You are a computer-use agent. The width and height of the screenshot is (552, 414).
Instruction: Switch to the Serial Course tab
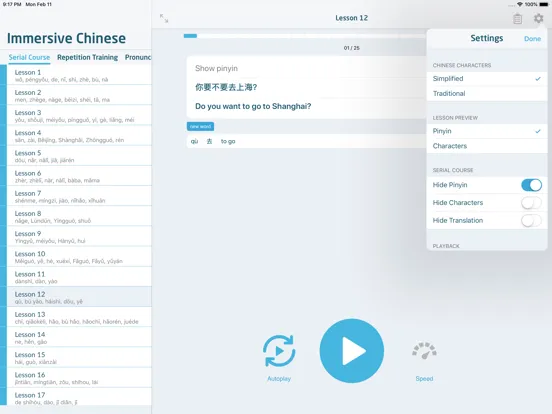[x=29, y=57]
